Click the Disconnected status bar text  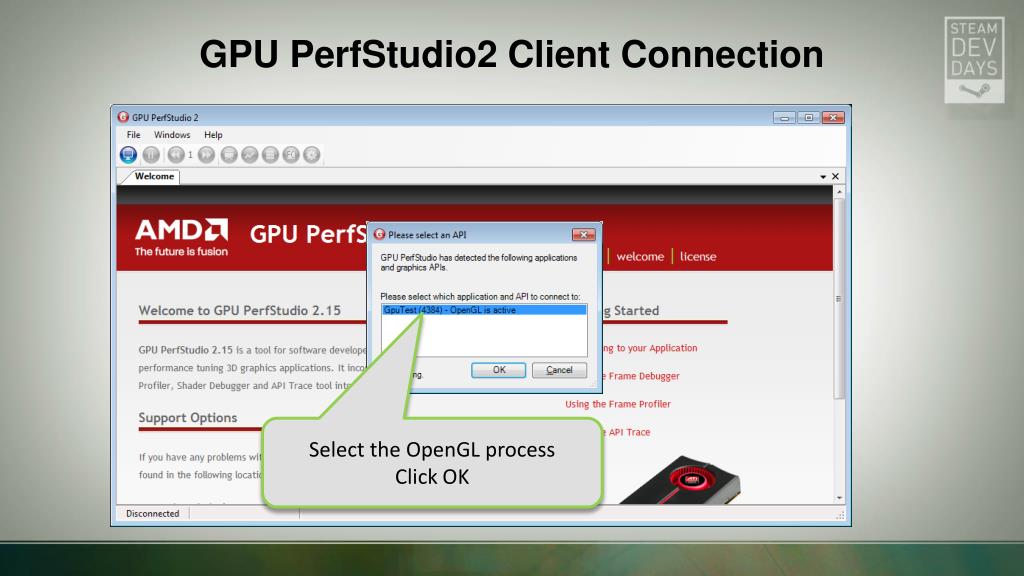coord(153,514)
